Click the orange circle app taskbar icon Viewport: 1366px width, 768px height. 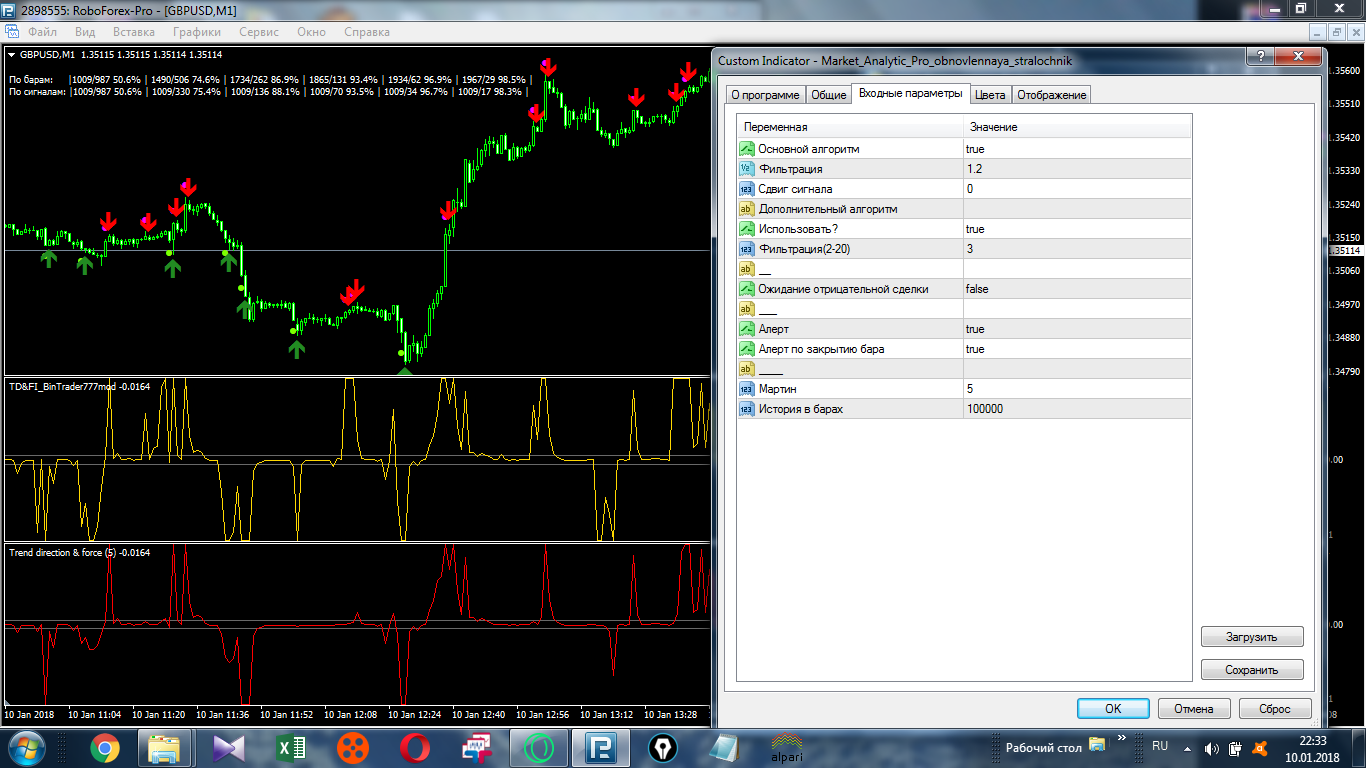(x=352, y=747)
